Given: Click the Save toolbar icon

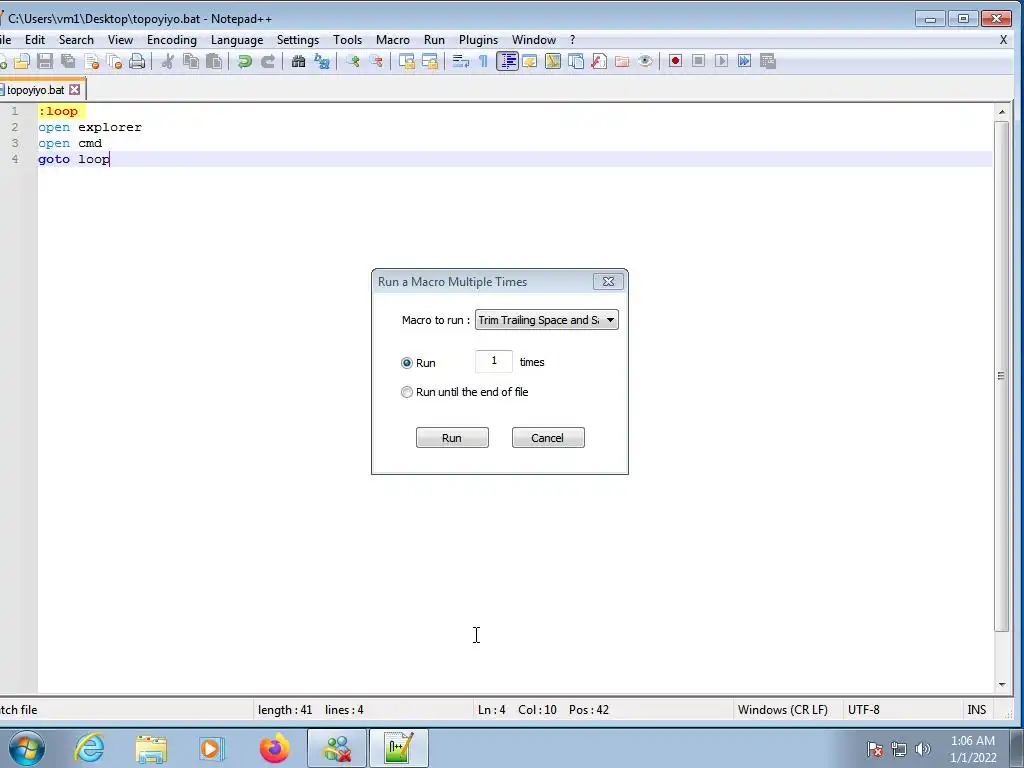Looking at the screenshot, I should 44,61.
